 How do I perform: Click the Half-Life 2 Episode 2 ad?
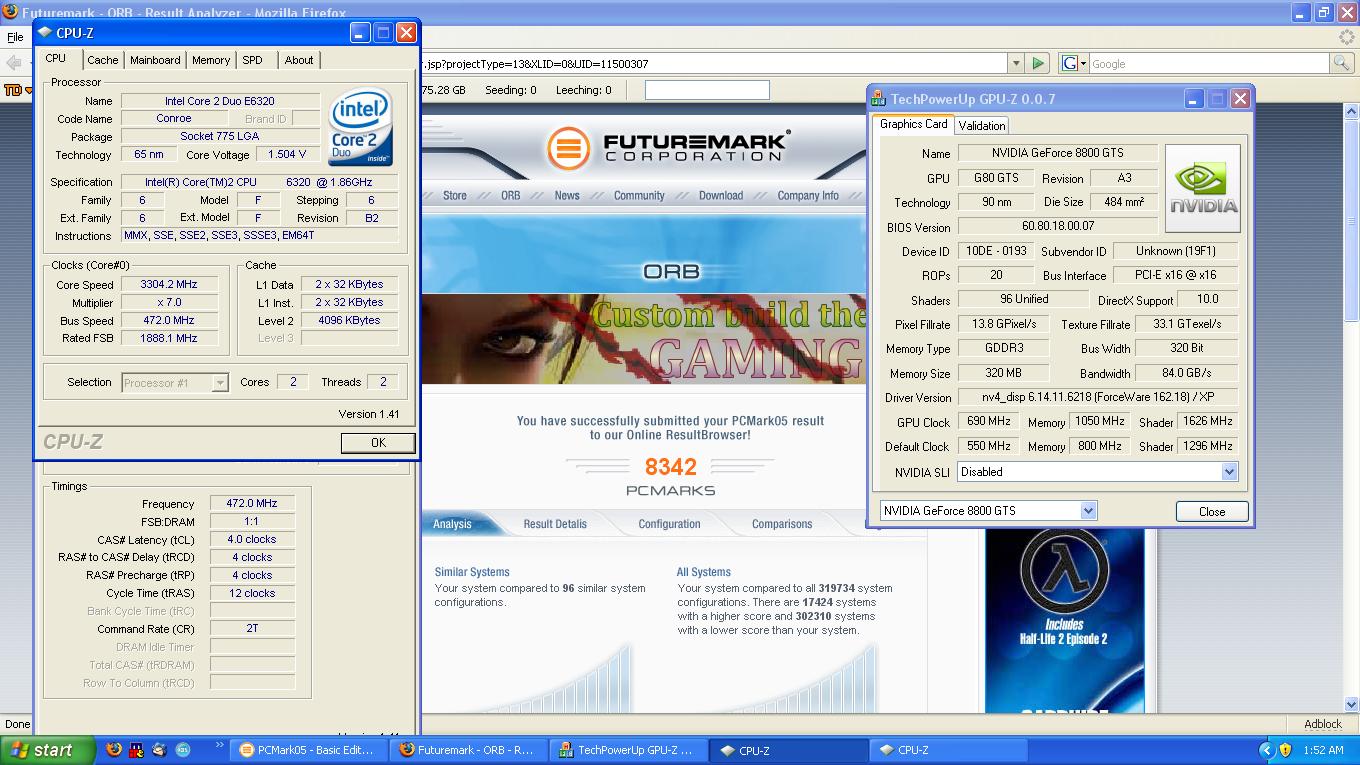(x=1065, y=620)
